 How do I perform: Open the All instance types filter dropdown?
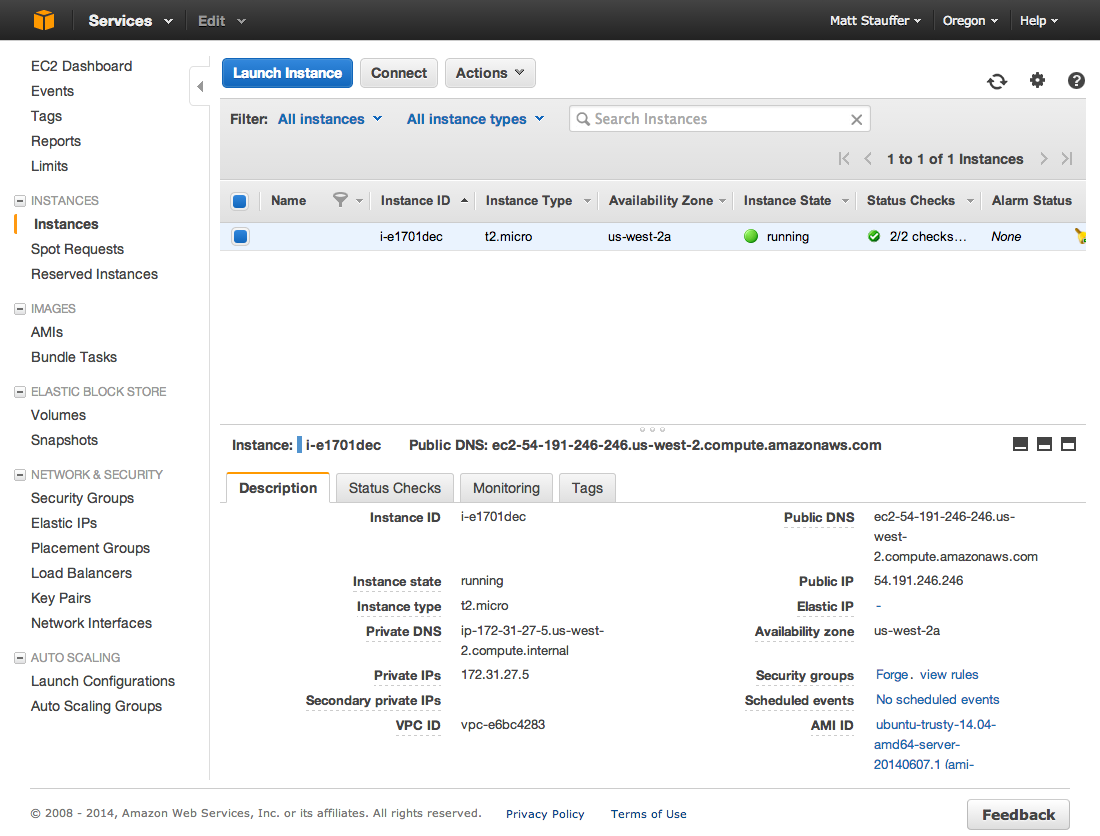[x=476, y=119]
